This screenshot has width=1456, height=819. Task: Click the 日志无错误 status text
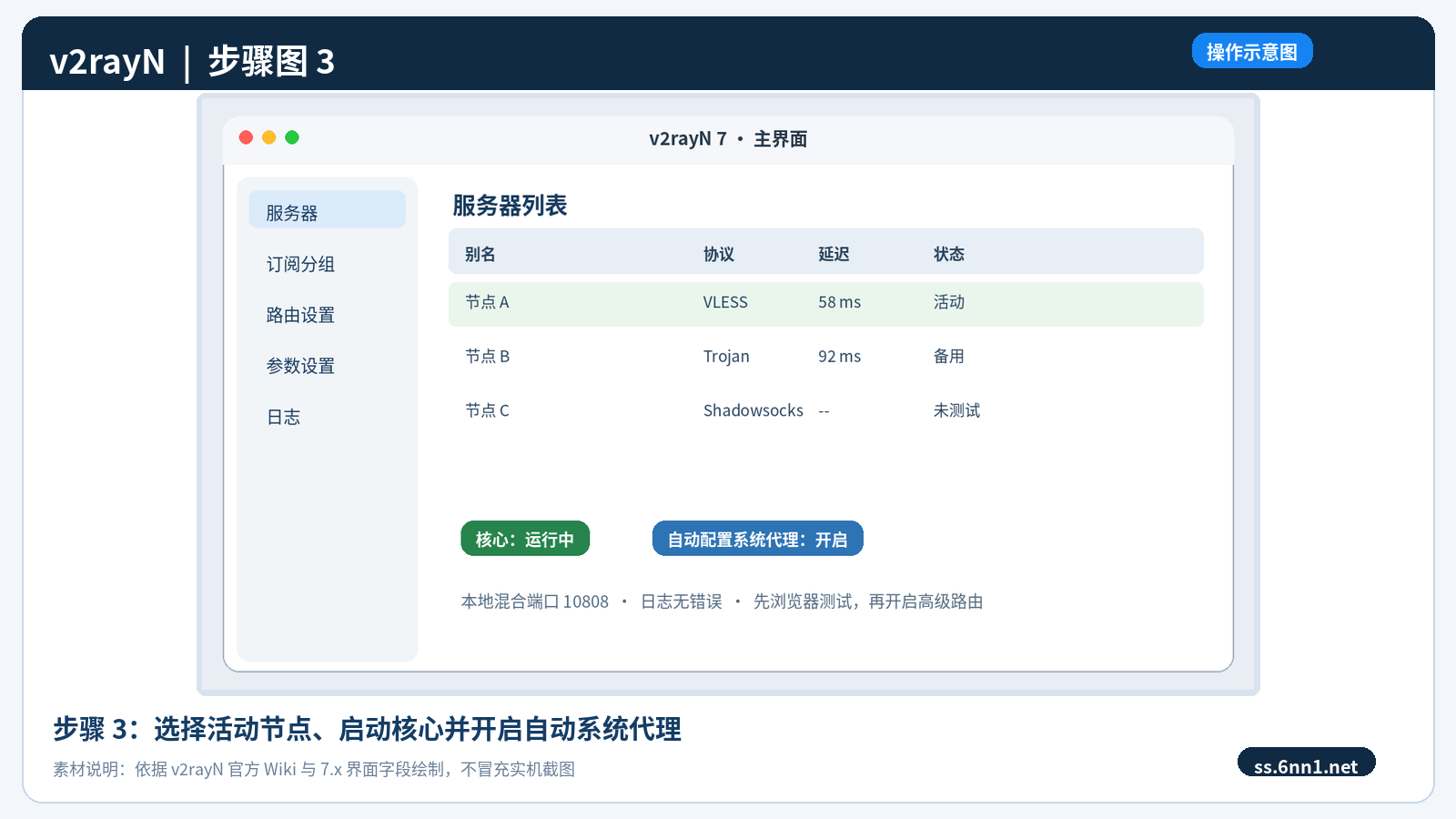pos(682,602)
